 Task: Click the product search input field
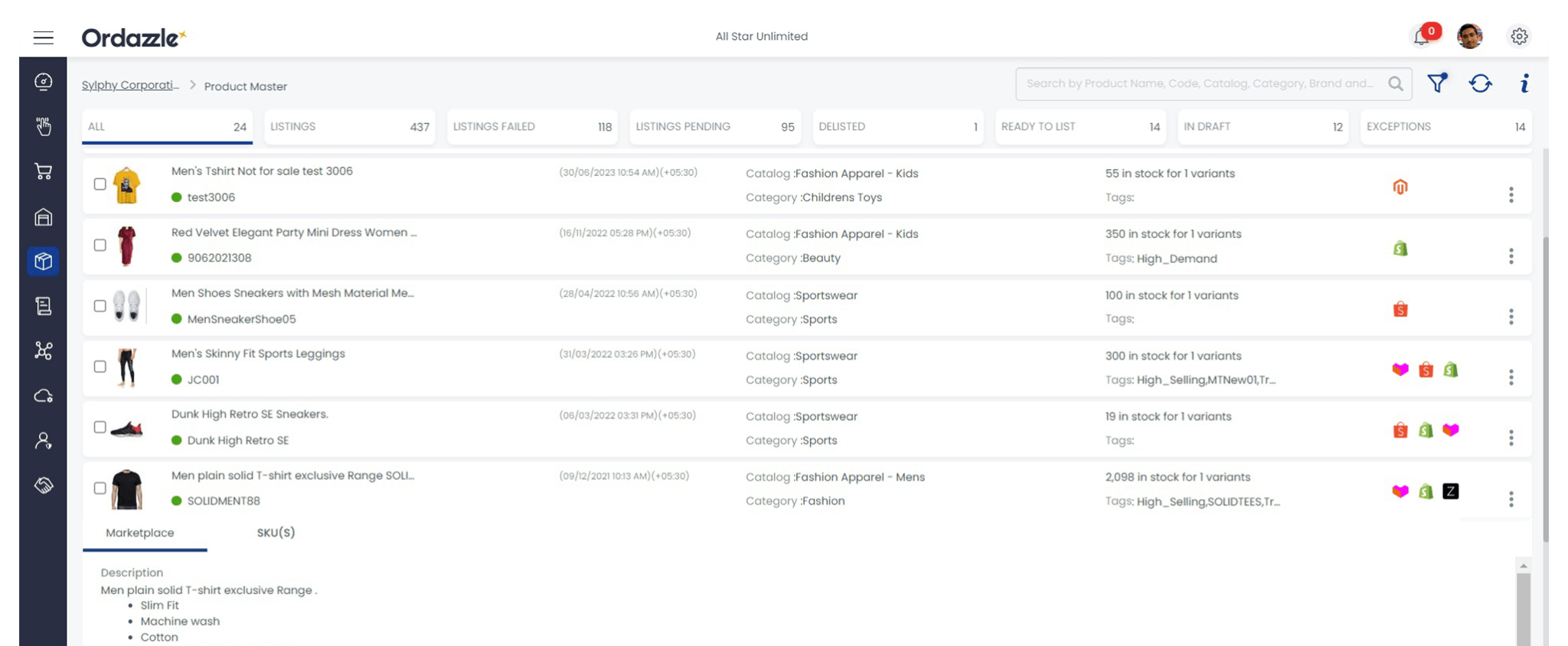(1200, 83)
